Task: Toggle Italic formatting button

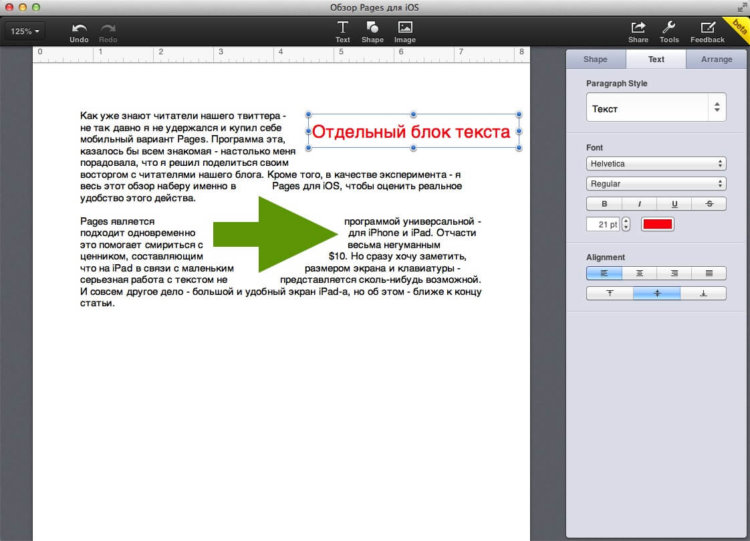Action: tap(640, 204)
